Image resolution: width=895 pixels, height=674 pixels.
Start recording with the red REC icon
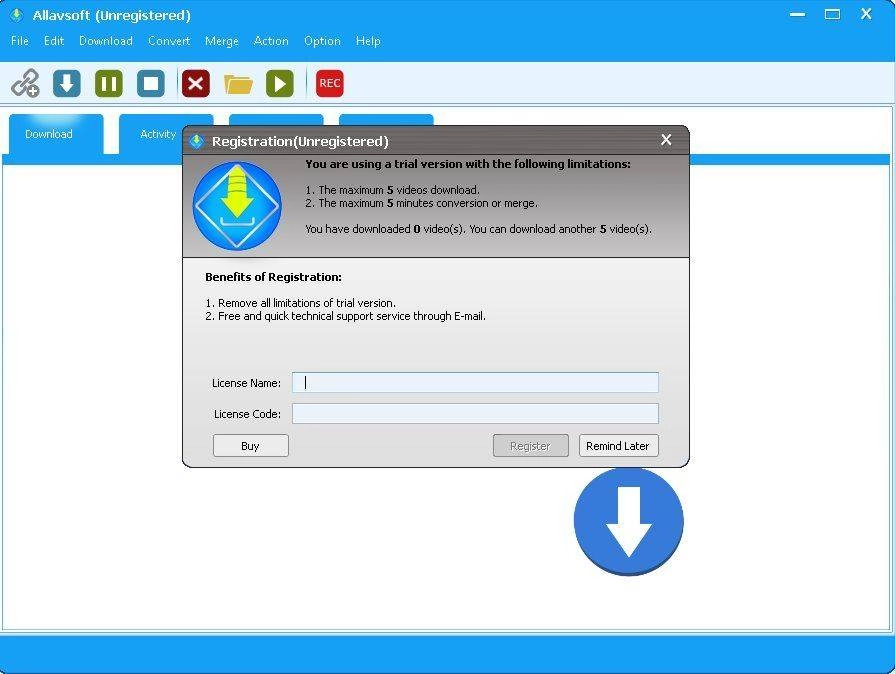(x=330, y=83)
